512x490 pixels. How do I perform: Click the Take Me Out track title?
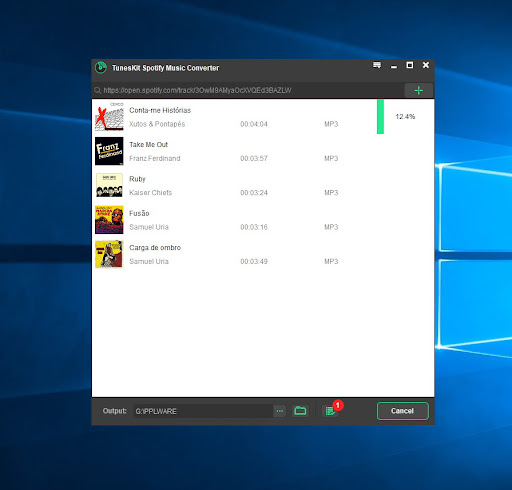(x=148, y=145)
